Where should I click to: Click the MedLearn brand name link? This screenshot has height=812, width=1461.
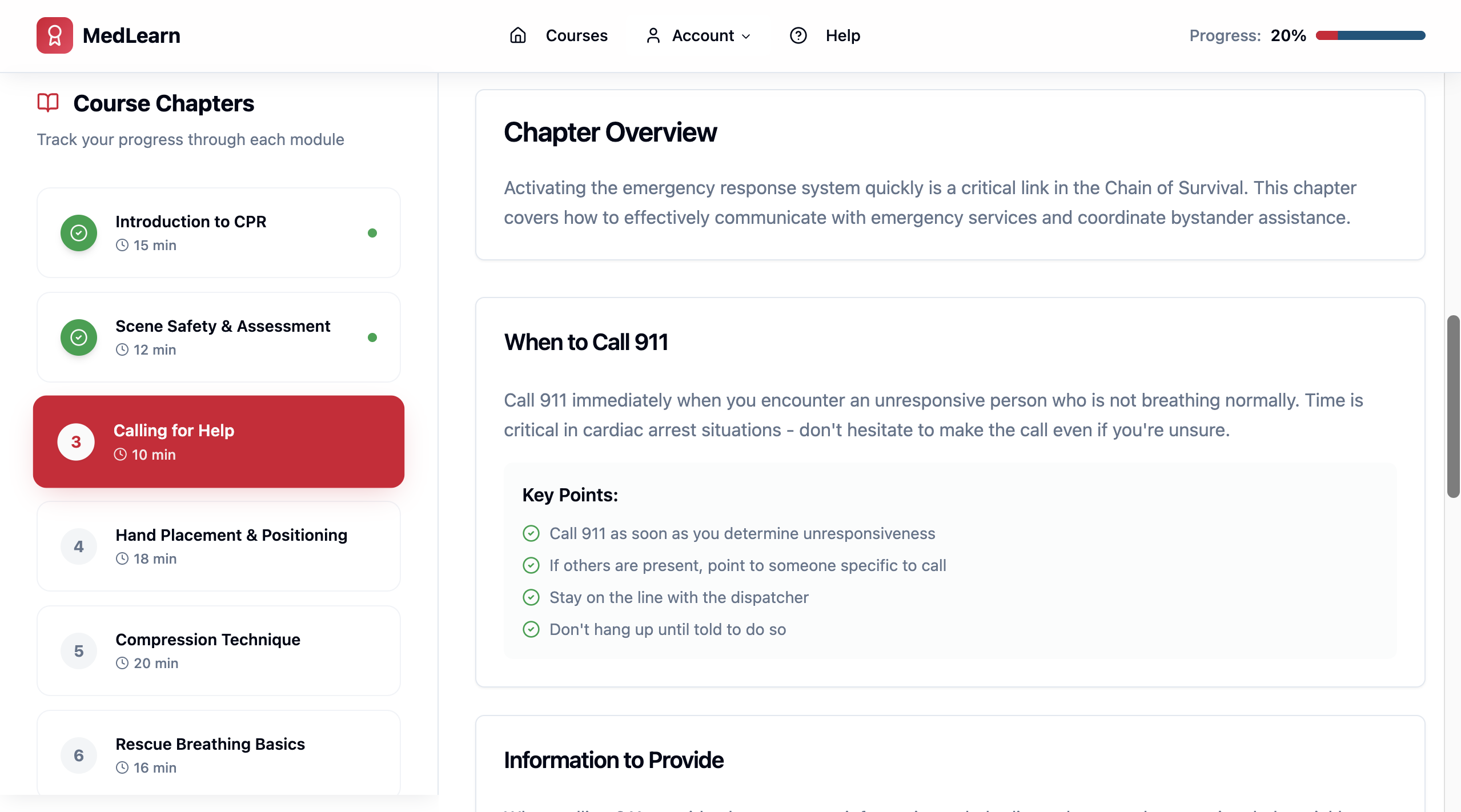(131, 35)
